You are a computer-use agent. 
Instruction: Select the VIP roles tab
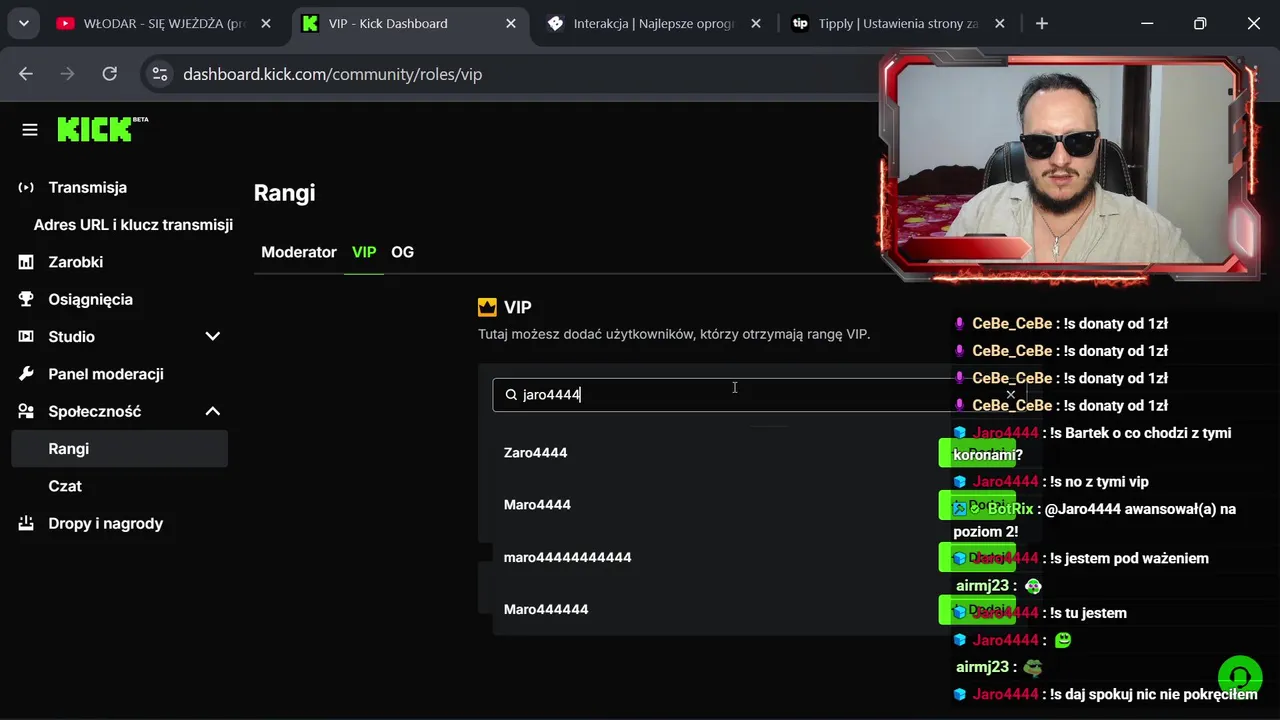(x=364, y=252)
